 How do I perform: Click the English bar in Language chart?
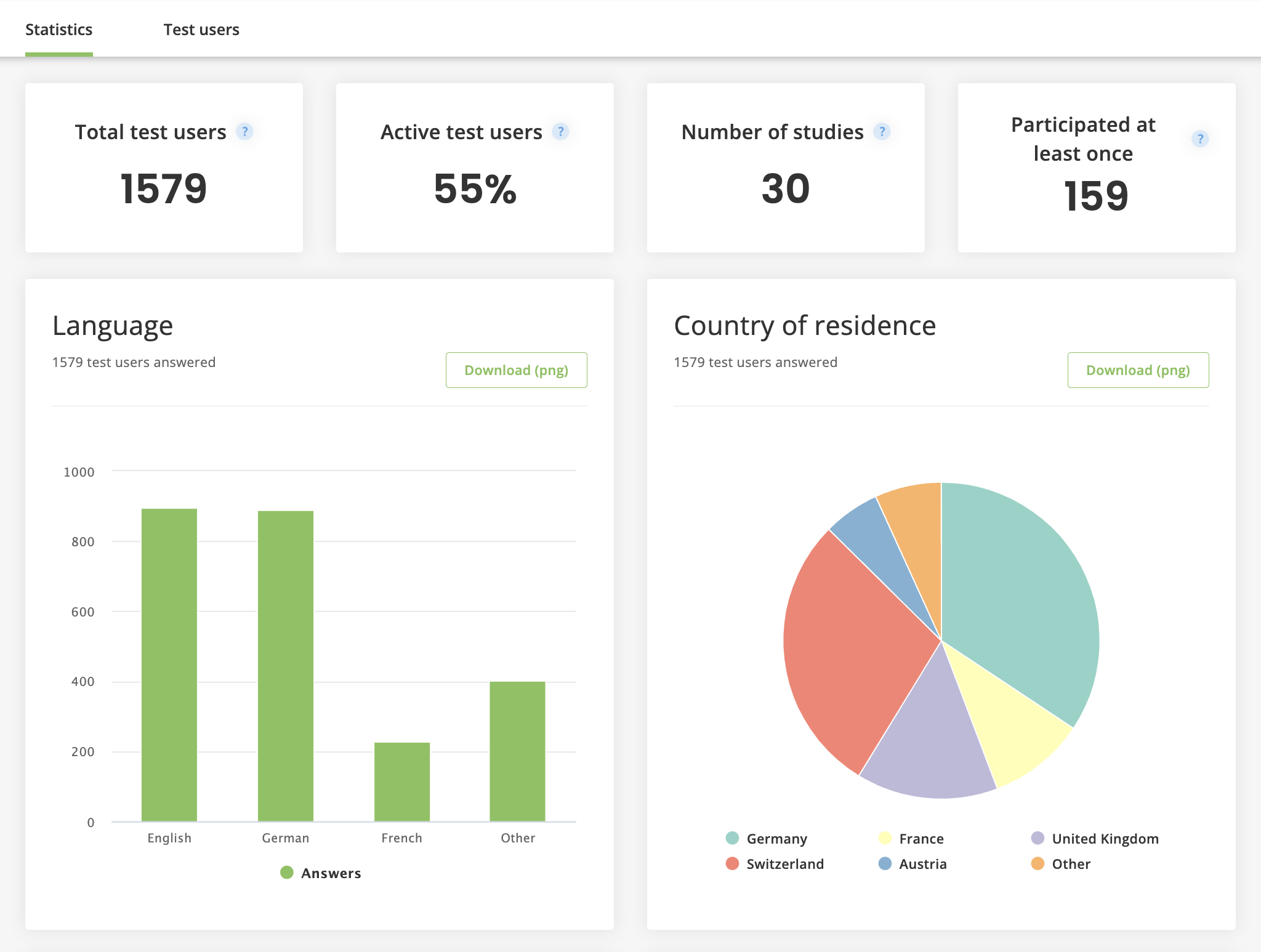pyautogui.click(x=169, y=665)
